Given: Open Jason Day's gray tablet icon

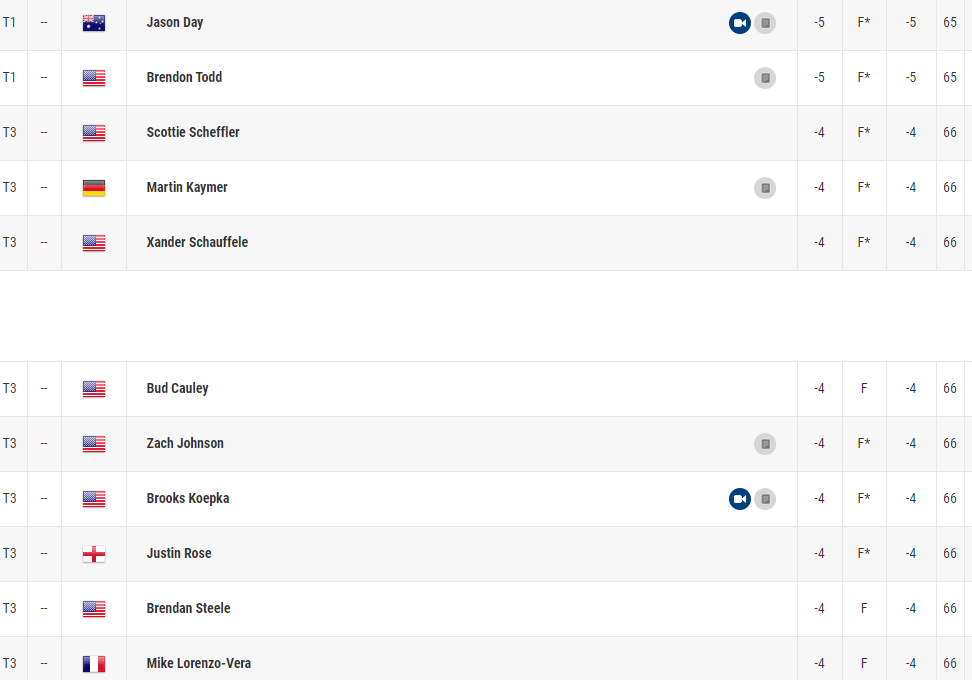Looking at the screenshot, I should (765, 23).
